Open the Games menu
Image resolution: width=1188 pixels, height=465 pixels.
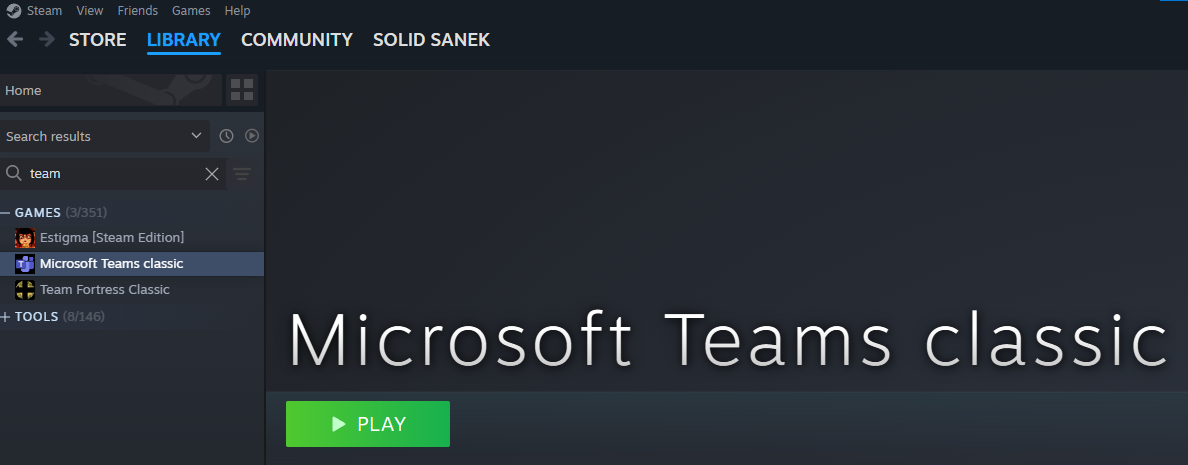(191, 11)
